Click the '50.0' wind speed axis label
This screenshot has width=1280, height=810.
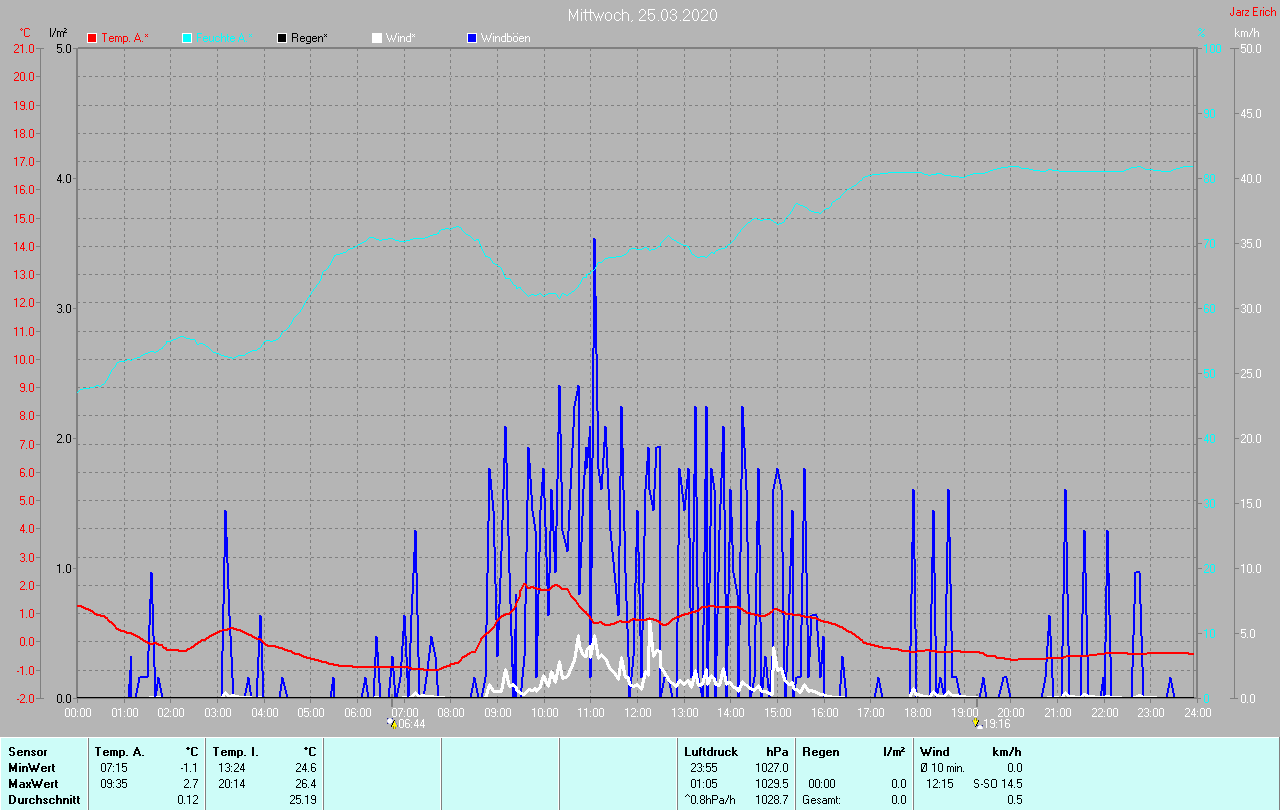pos(1249,49)
